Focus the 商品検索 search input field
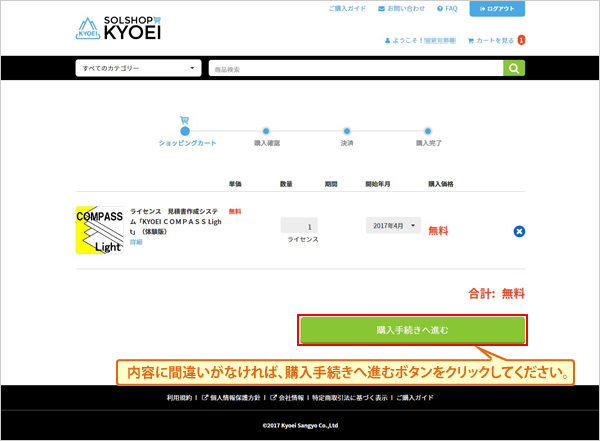The image size is (600, 441). (356, 69)
